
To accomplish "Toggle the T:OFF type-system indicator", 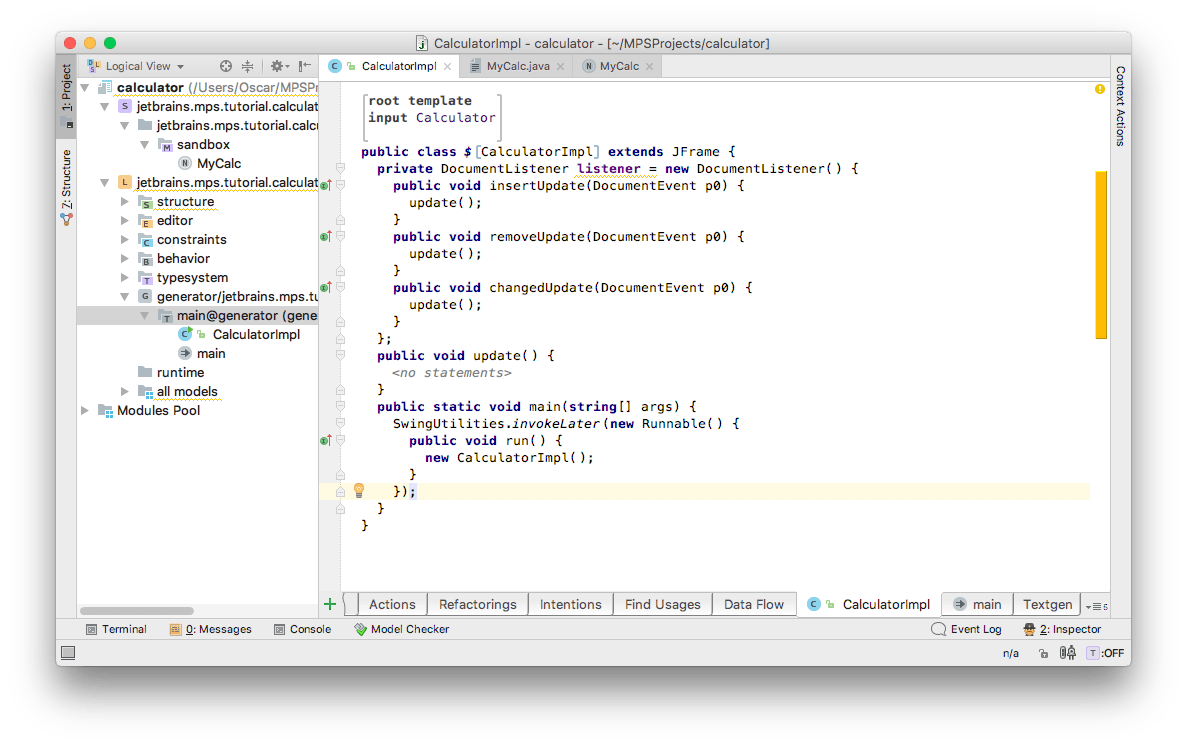I will (1105, 653).
